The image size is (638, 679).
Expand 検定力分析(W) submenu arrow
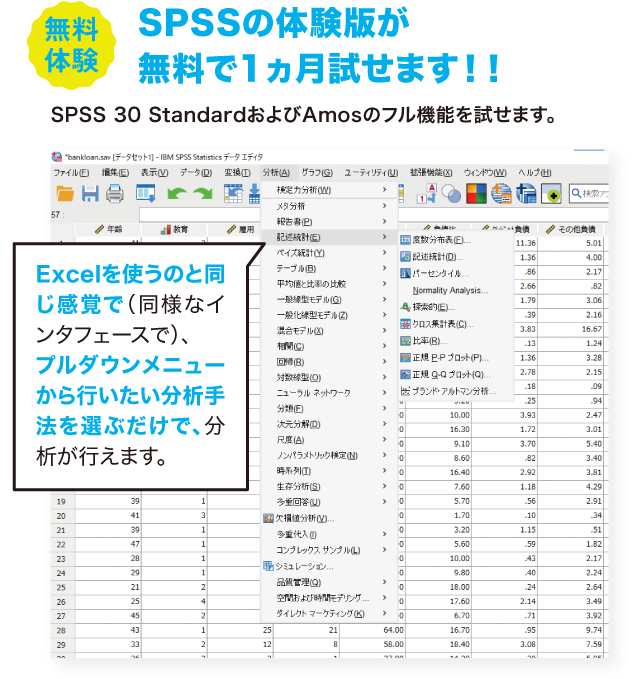click(384, 190)
